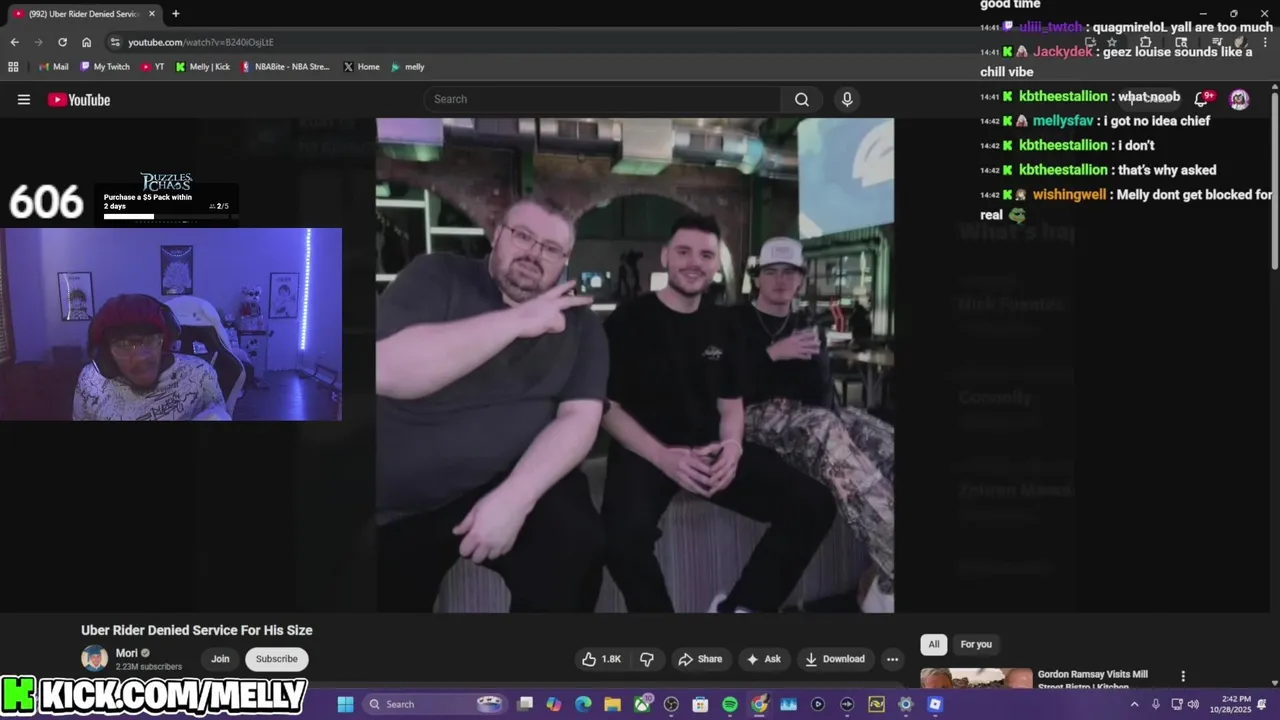
Task: Open the Mori channel name
Action: pos(127,653)
